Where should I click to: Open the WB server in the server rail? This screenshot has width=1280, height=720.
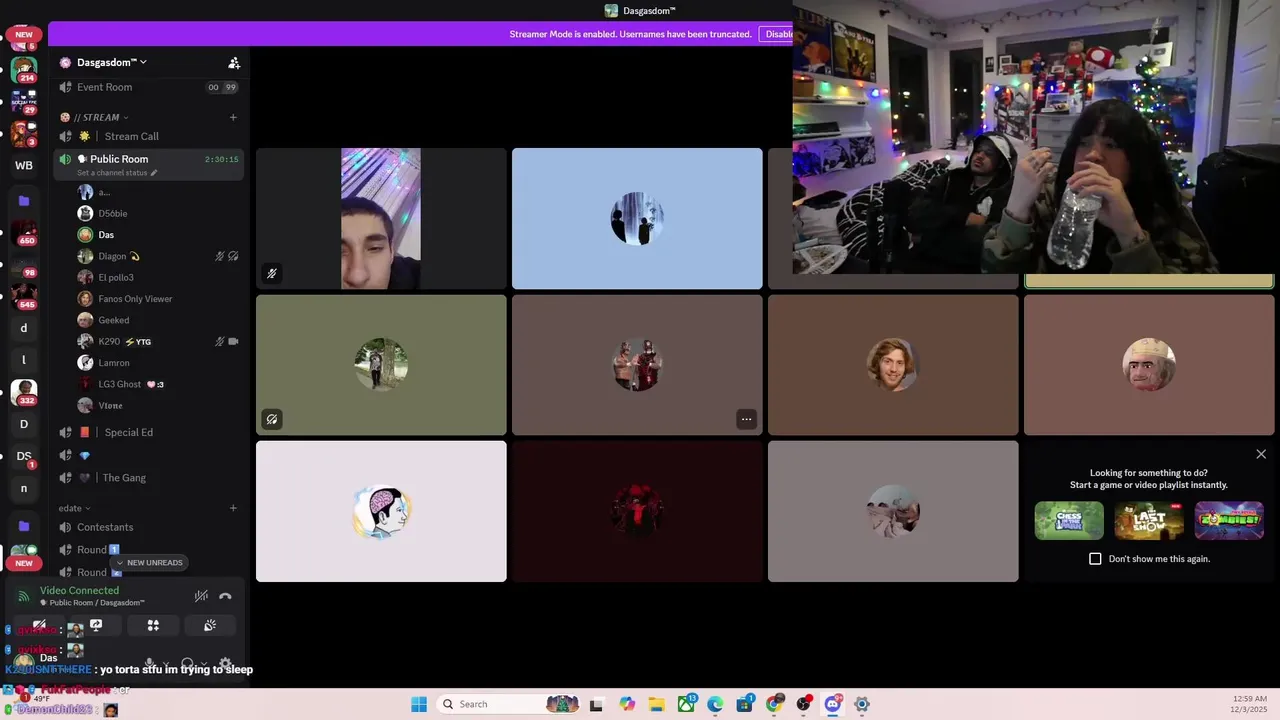[x=24, y=166]
